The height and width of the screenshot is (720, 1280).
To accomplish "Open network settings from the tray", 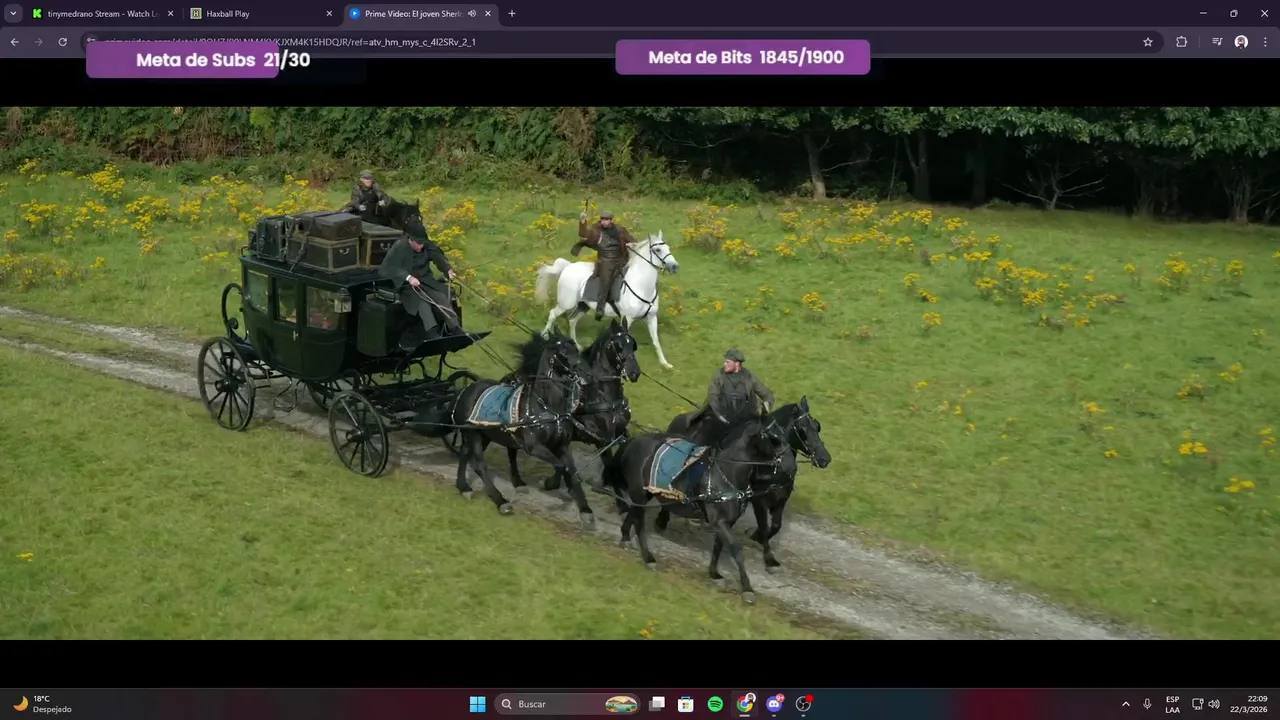I will point(1197,704).
